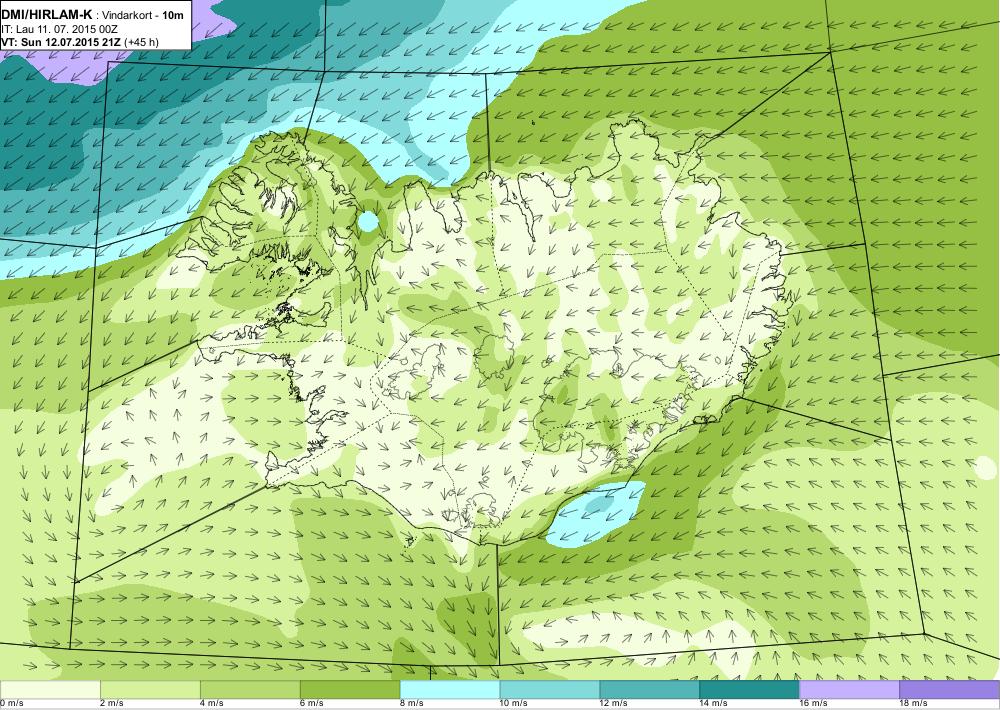Select the 18 m/s purple legend swatch
The height and width of the screenshot is (710, 1000).
click(x=950, y=690)
